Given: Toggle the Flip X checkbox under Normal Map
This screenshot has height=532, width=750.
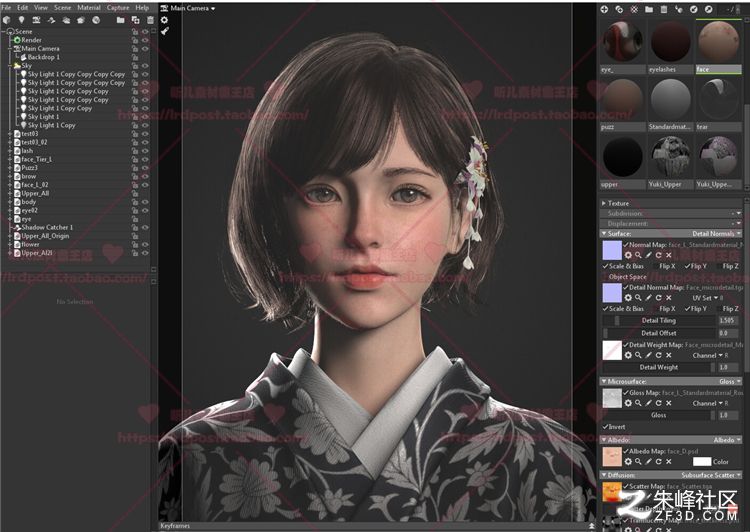Looking at the screenshot, I should [663, 266].
